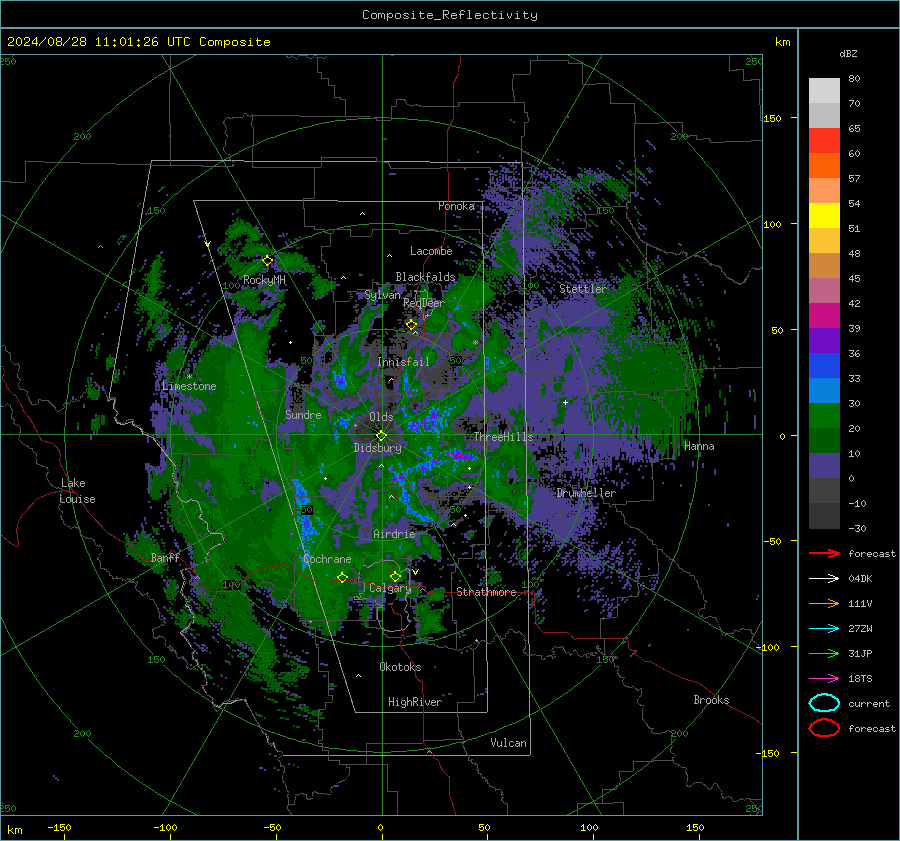The width and height of the screenshot is (900, 841).
Task: Click the Banff city label
Action: pos(165,557)
